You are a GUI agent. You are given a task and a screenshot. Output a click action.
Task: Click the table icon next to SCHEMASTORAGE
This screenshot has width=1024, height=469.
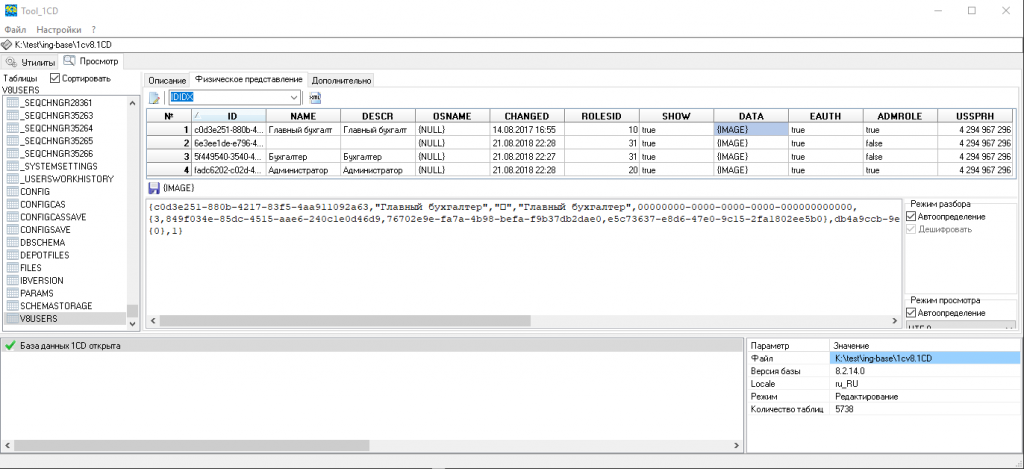12,306
